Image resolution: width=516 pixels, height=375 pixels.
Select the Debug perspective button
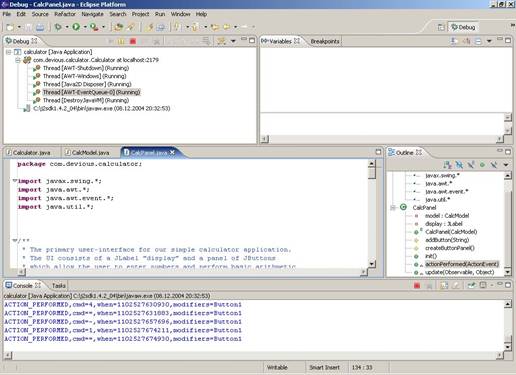[463, 27]
